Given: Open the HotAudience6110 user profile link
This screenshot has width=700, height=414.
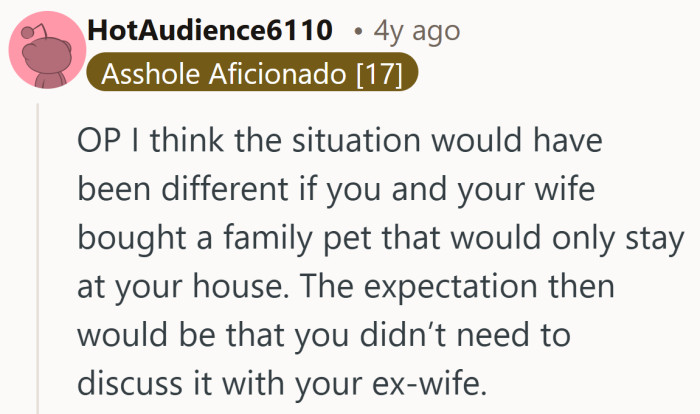Looking at the screenshot, I should click(x=210, y=31).
